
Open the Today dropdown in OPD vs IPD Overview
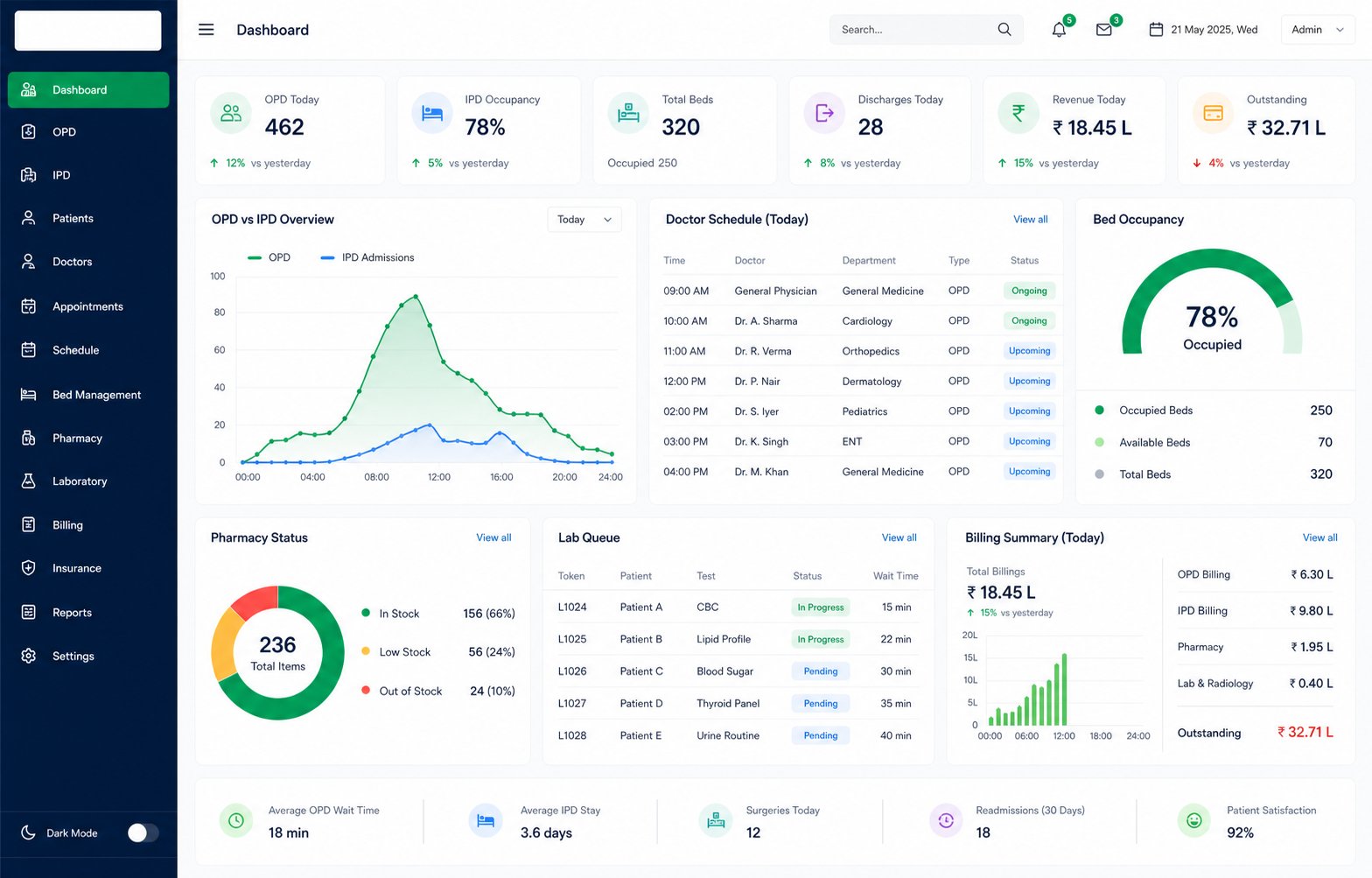pos(584,220)
